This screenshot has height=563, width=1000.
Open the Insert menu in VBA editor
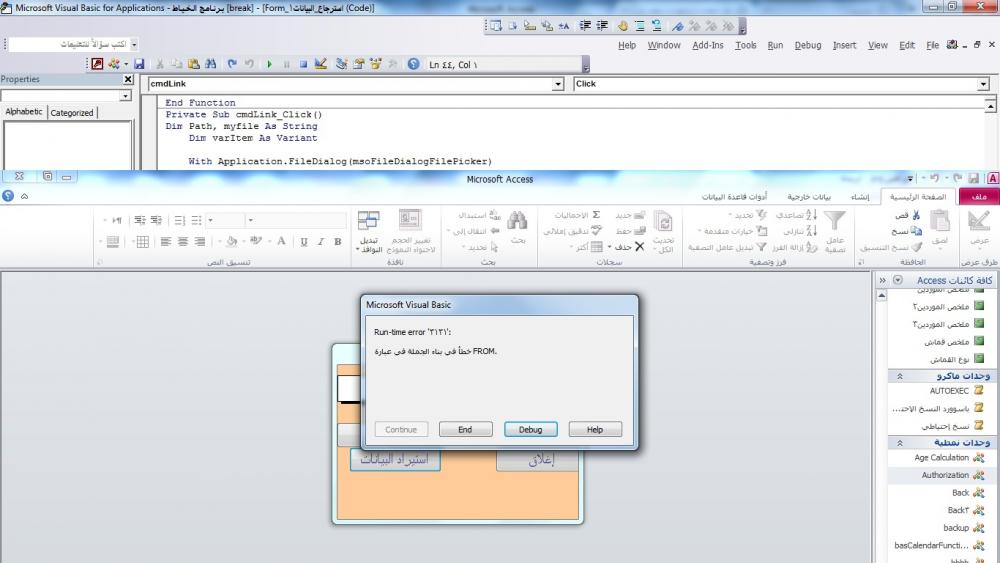[x=844, y=45]
